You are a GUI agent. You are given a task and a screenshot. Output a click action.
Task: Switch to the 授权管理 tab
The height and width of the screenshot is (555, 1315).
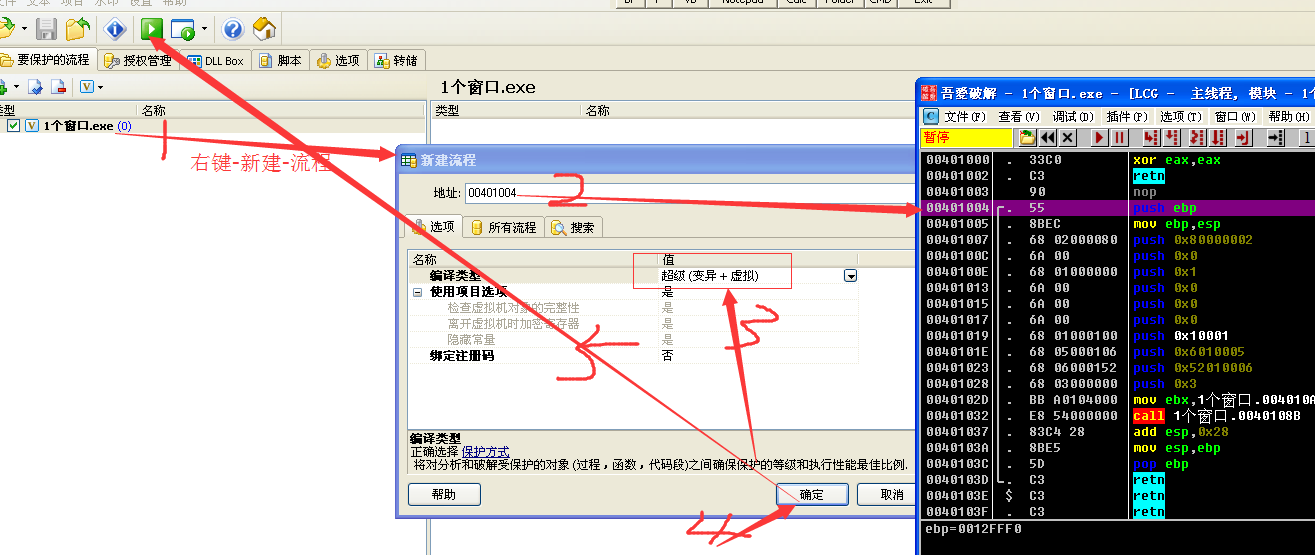pyautogui.click(x=139, y=60)
